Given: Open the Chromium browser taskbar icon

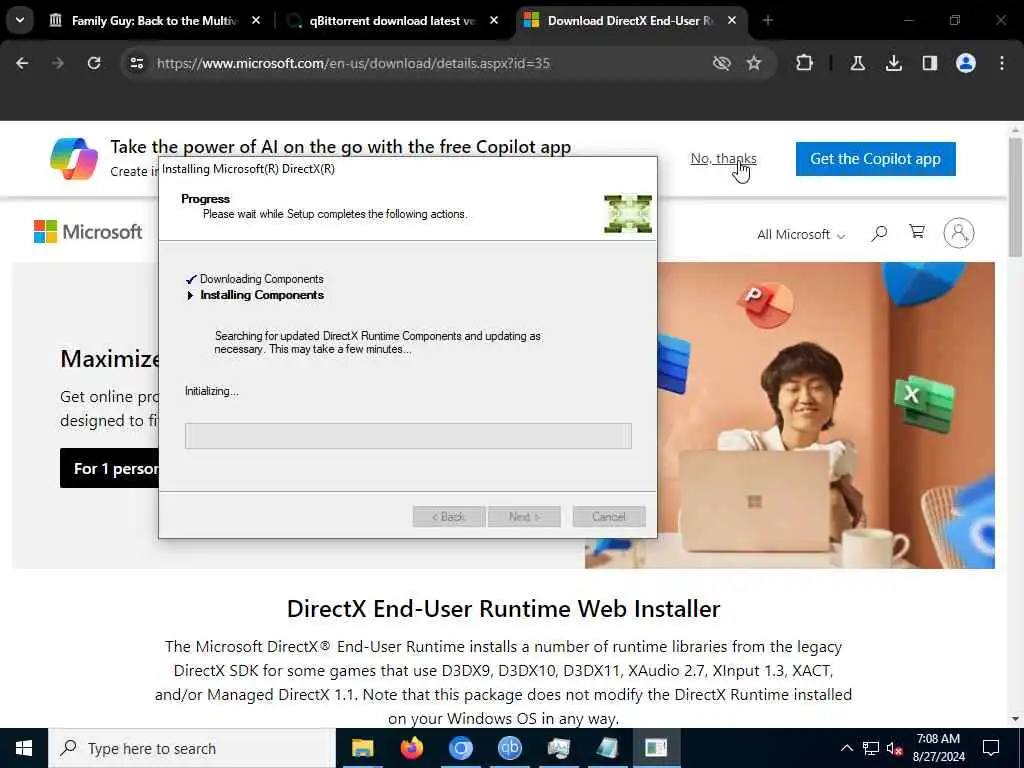Looking at the screenshot, I should pyautogui.click(x=460, y=748).
